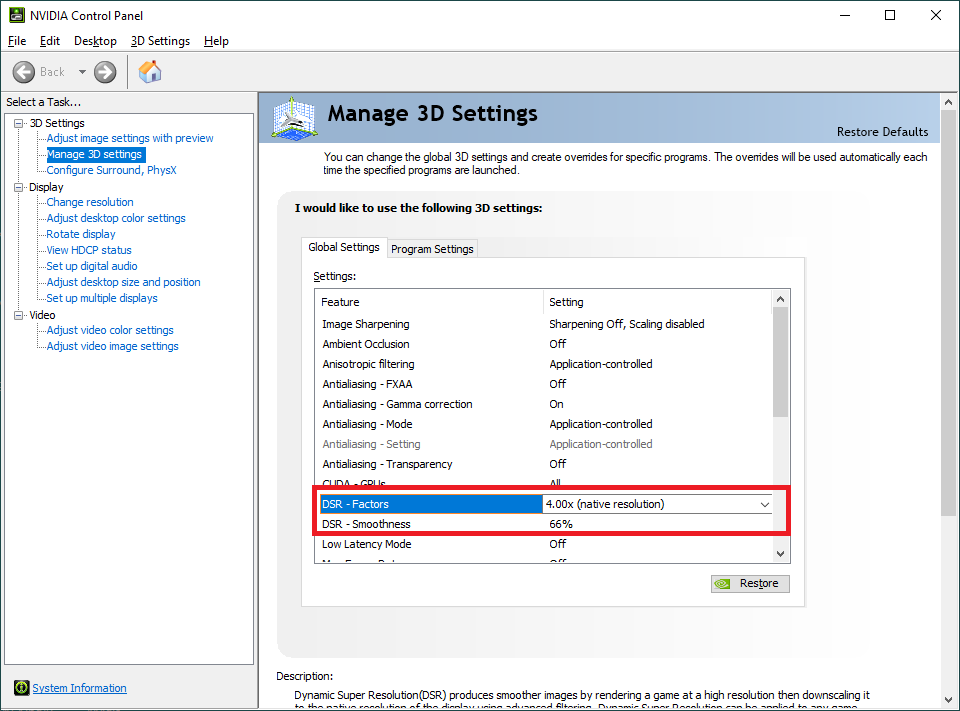Viewport: 960px width, 711px height.
Task: Click the Restore button
Action: click(x=750, y=583)
